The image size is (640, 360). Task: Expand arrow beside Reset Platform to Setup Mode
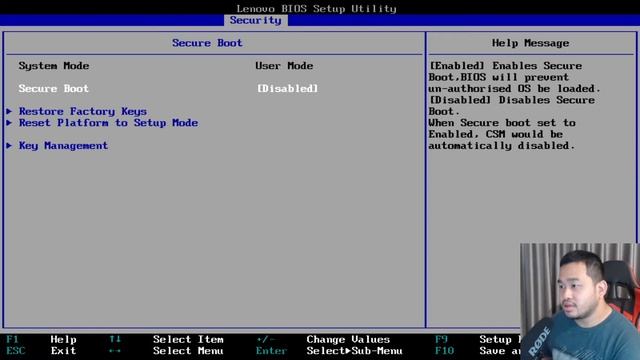point(9,123)
